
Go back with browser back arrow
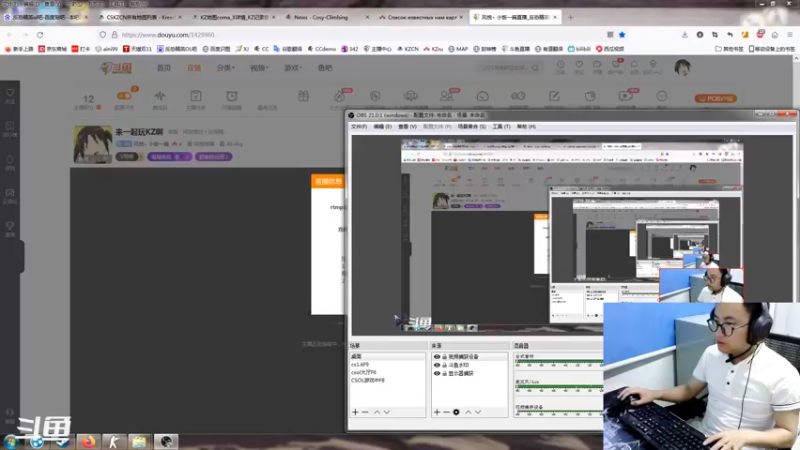point(10,35)
